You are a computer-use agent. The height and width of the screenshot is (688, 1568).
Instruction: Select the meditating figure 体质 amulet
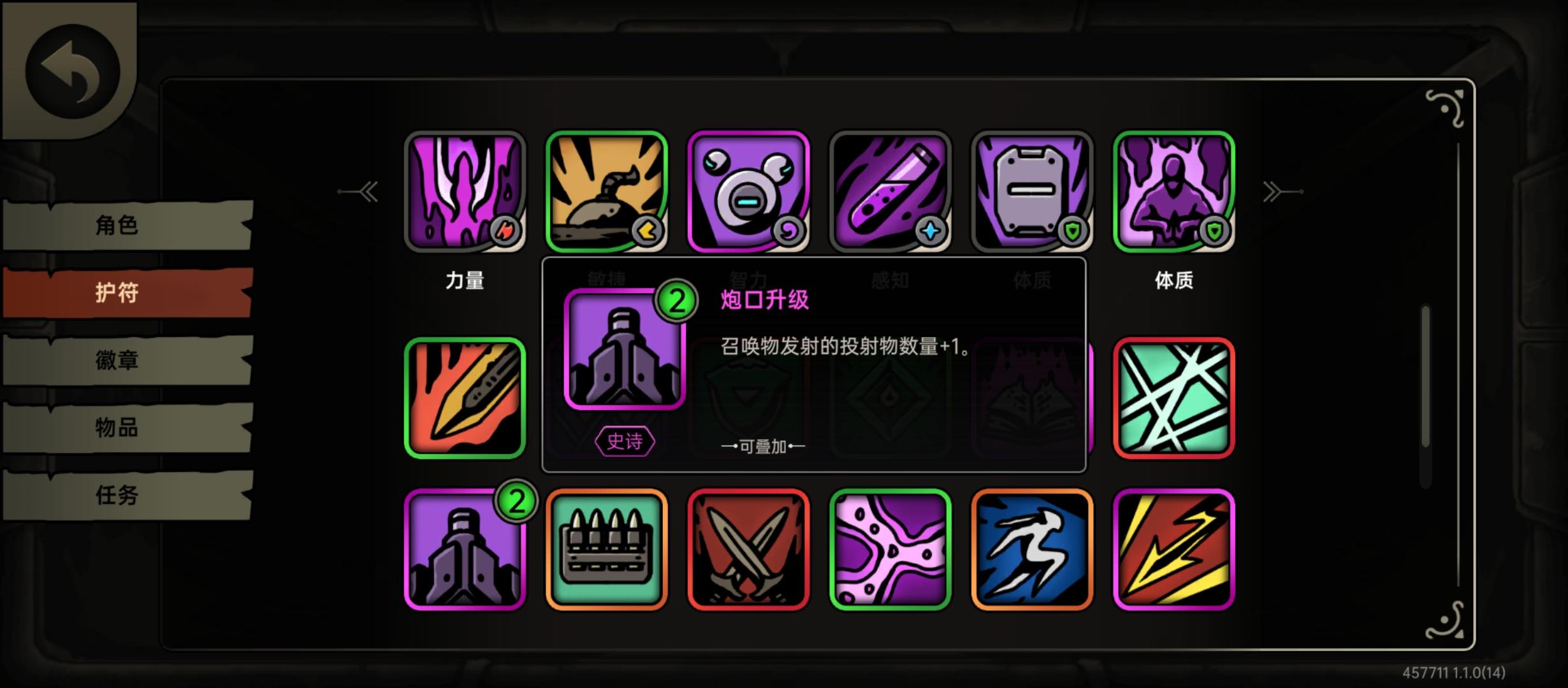click(1173, 191)
